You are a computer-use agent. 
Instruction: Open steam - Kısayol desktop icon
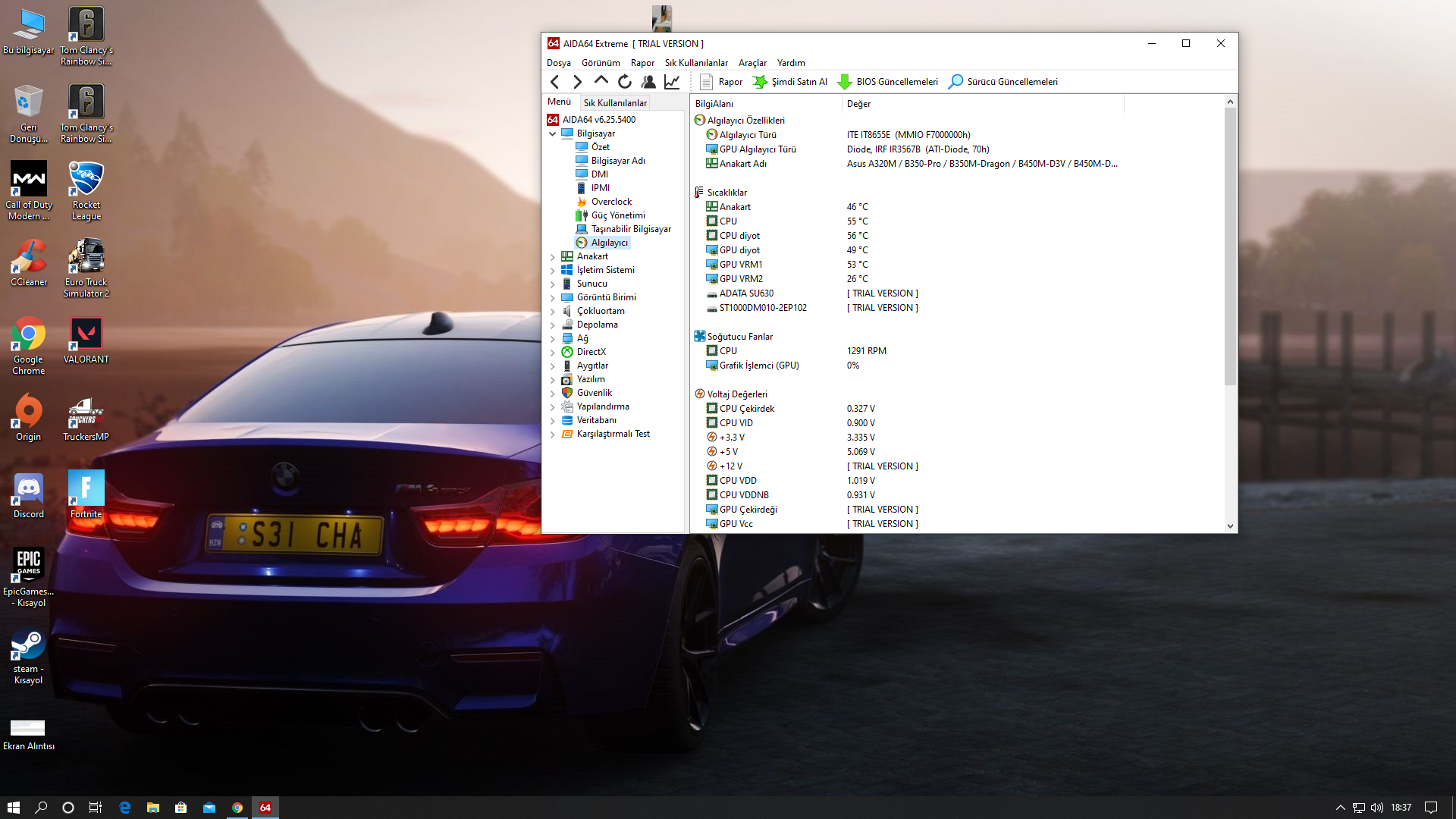click(28, 656)
